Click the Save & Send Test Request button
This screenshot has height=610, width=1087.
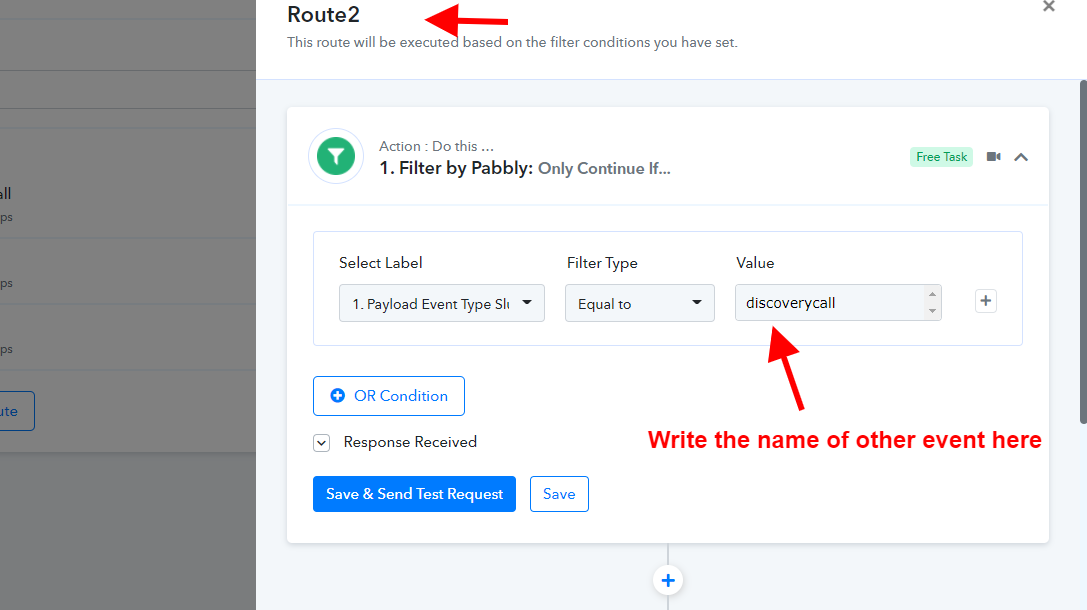415,494
